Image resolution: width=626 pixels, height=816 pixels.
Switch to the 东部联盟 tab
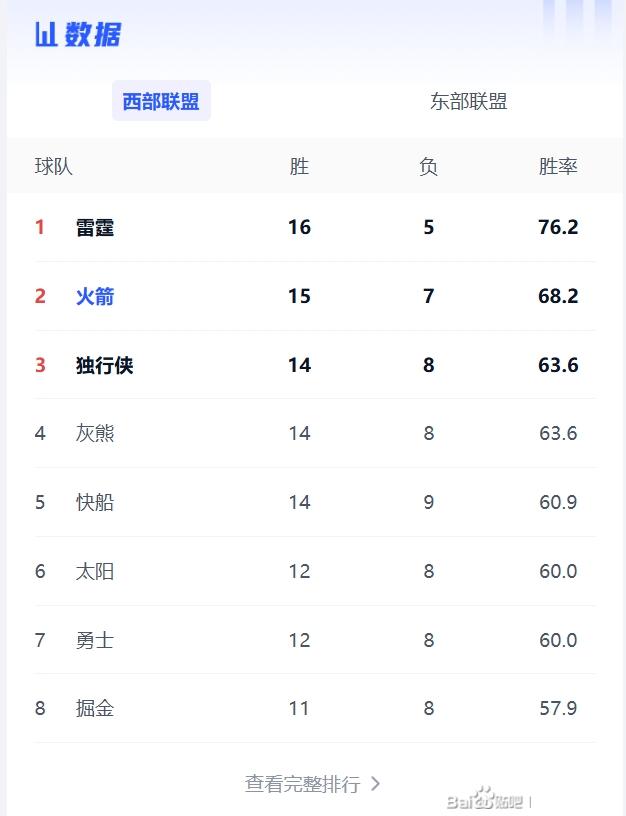click(468, 101)
